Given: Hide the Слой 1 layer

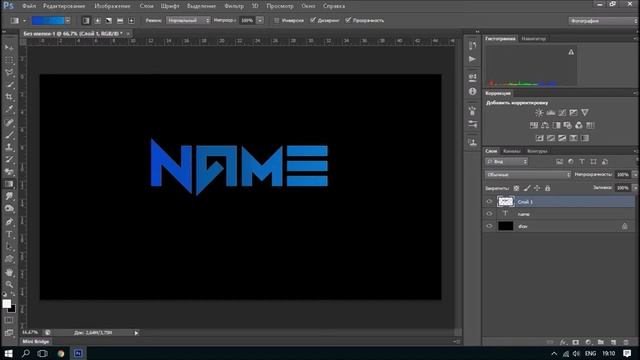Looking at the screenshot, I should 489,202.
